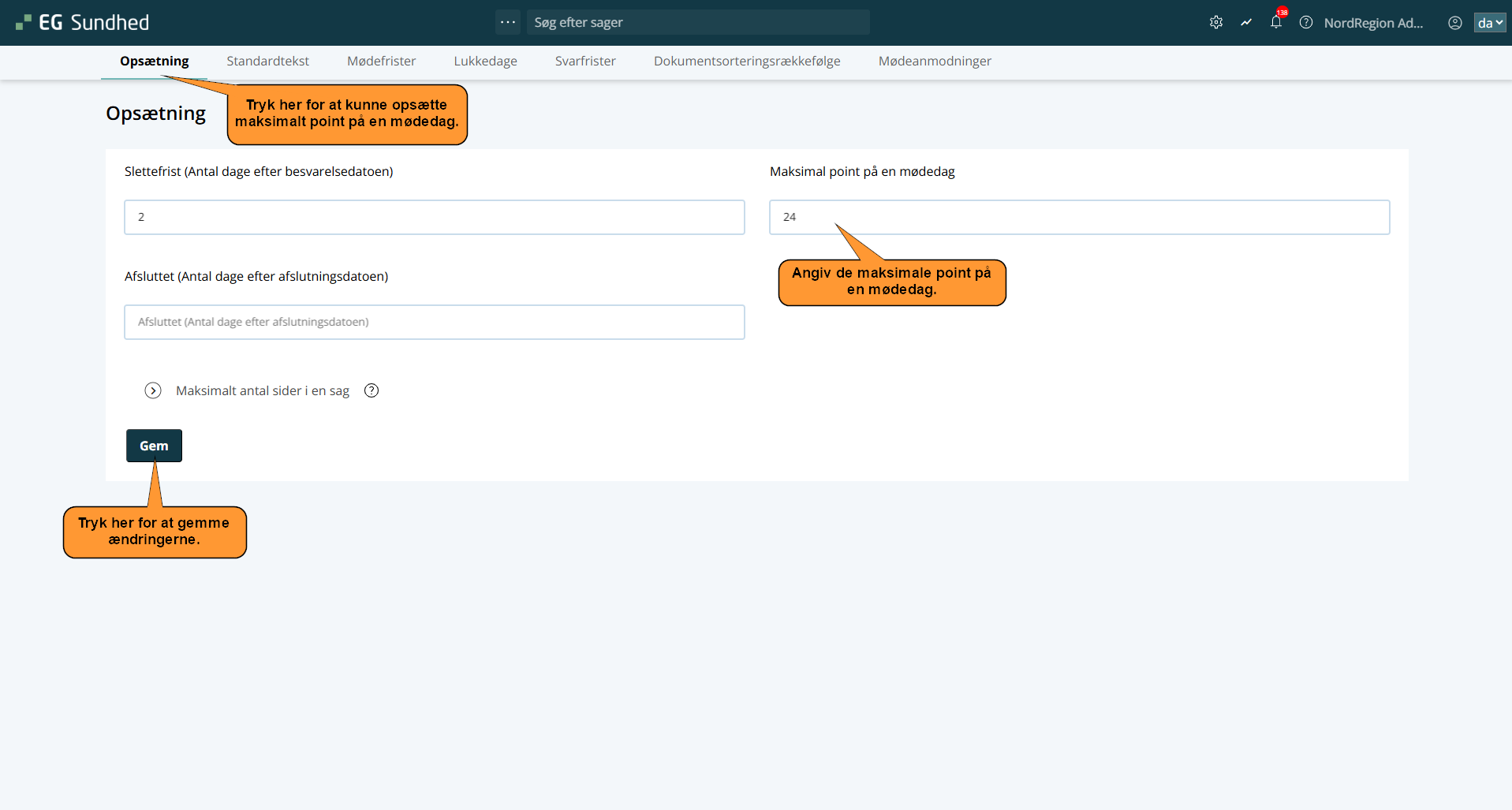Go to the Mødefrister tab
The width and height of the screenshot is (1512, 810).
click(381, 62)
